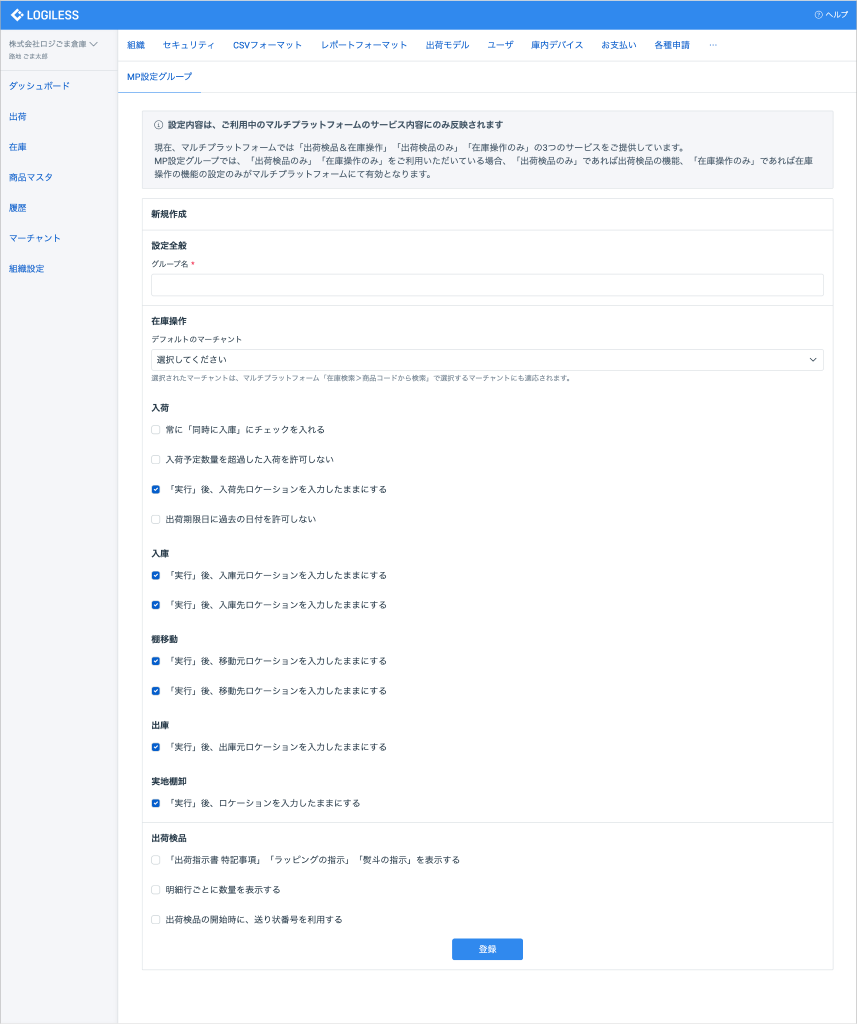The height and width of the screenshot is (1024, 857).
Task: Enable 常に「同時に入庫」にチェックを入れる checkbox
Action: pyautogui.click(x=156, y=430)
